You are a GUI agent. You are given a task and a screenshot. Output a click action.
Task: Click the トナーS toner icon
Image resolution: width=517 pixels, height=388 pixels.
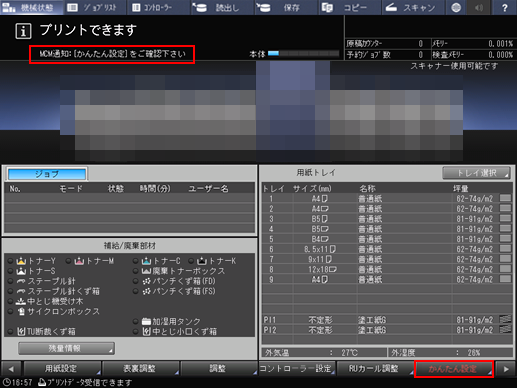pyautogui.click(x=21, y=271)
